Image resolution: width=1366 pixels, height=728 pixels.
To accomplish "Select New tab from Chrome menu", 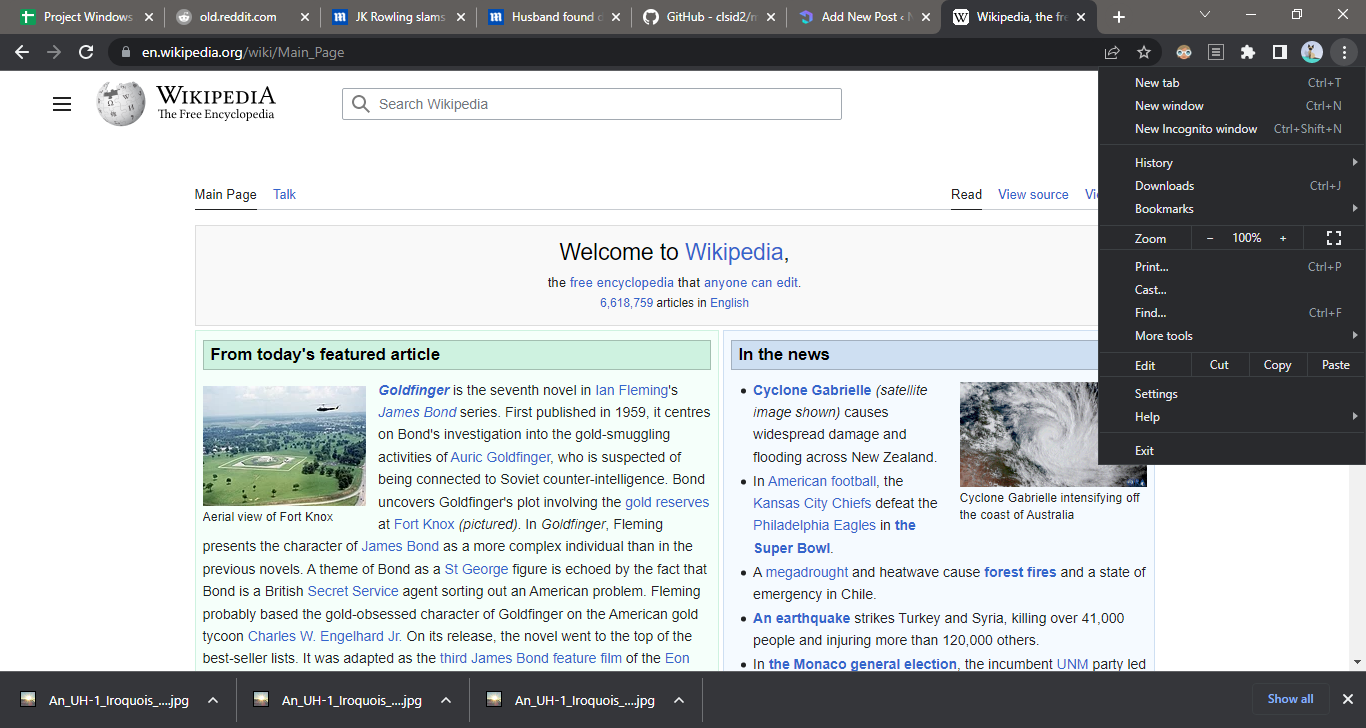I will click(1231, 82).
